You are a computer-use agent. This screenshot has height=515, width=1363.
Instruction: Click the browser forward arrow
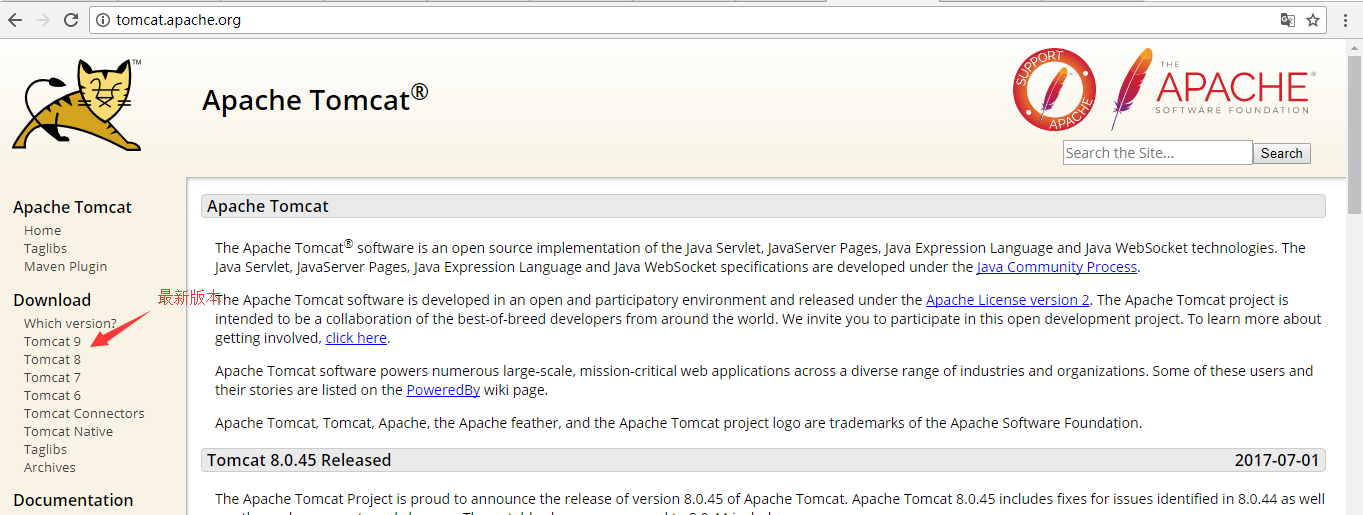click(43, 20)
